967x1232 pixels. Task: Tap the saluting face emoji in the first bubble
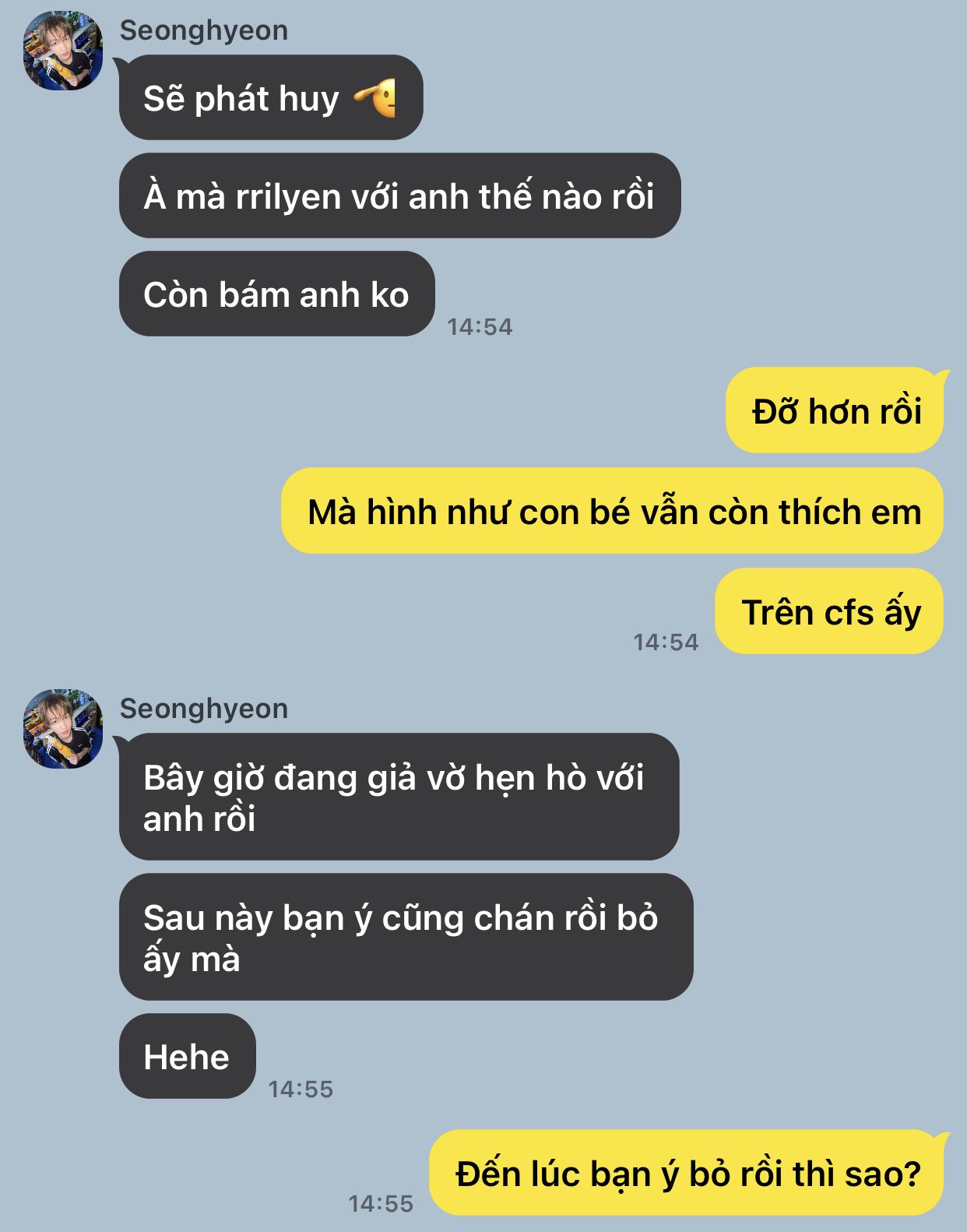(376, 98)
